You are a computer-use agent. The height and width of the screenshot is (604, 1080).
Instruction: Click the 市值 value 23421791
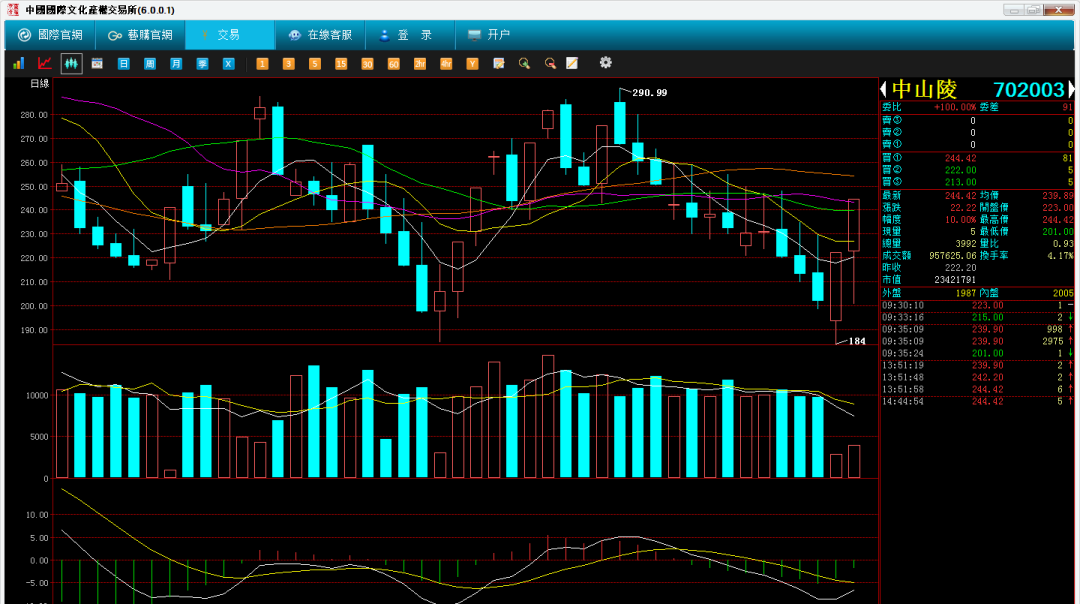(x=955, y=280)
